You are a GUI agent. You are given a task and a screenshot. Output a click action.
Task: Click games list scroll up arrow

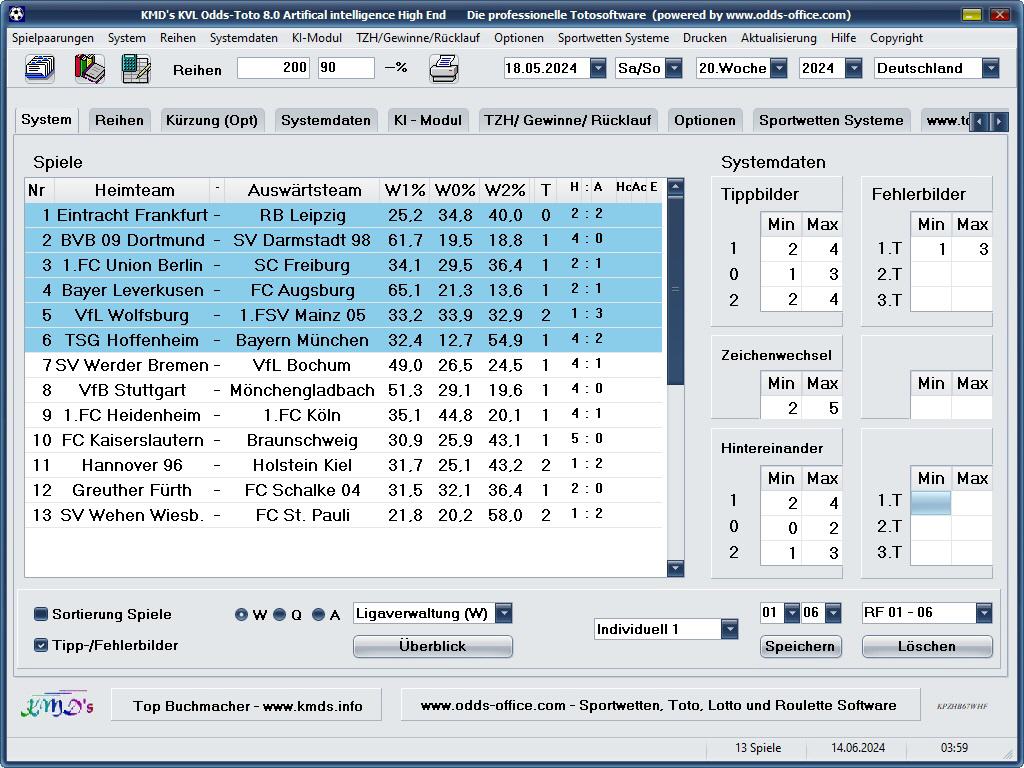pos(676,186)
